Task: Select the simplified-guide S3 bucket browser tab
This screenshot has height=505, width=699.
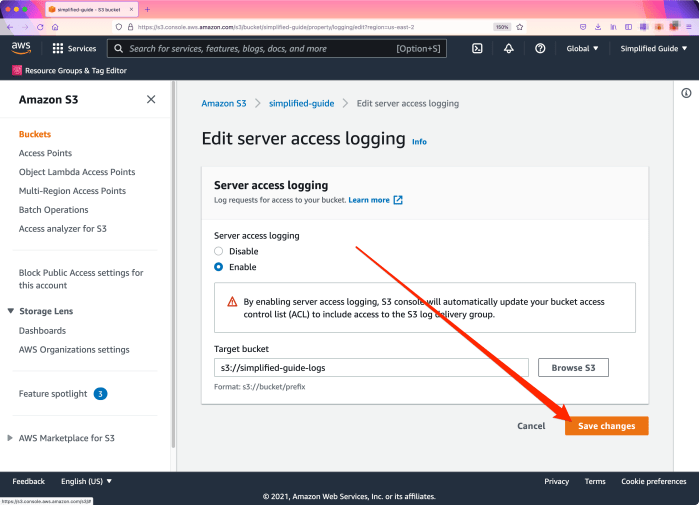Action: click(89, 9)
